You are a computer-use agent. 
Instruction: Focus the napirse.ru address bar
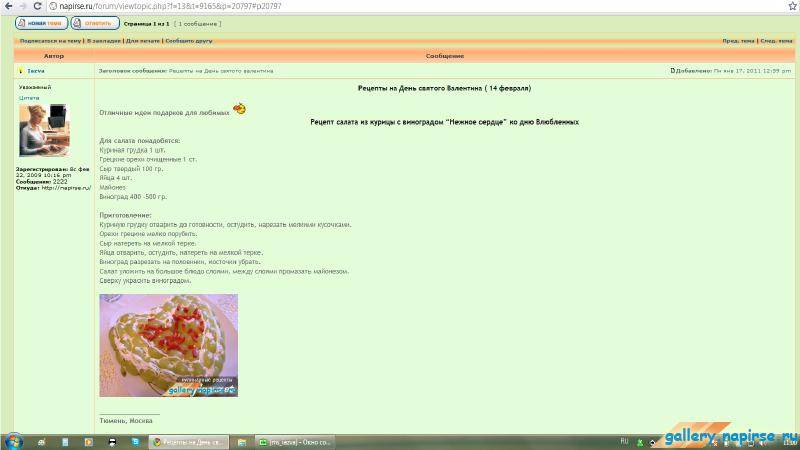(x=418, y=6)
